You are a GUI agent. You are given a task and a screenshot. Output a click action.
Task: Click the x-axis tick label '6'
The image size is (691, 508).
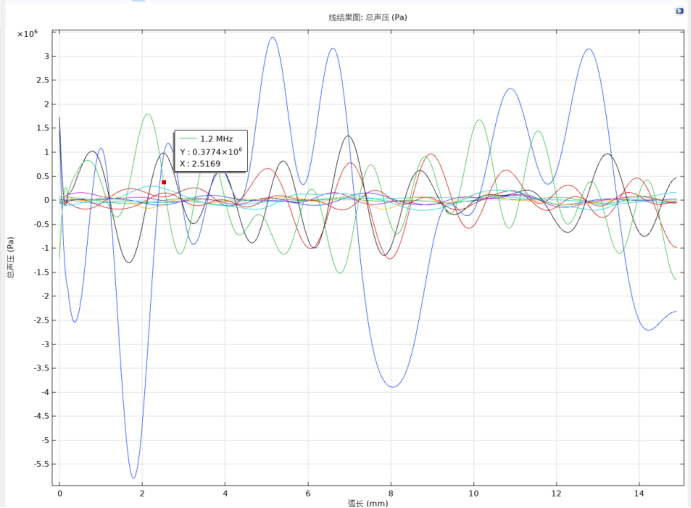(308, 493)
